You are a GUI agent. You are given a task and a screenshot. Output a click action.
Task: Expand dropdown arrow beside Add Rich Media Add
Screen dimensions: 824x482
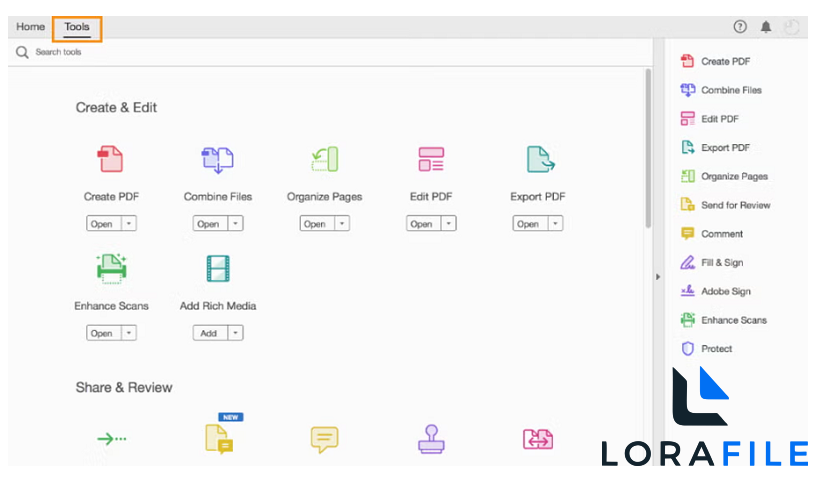(235, 333)
